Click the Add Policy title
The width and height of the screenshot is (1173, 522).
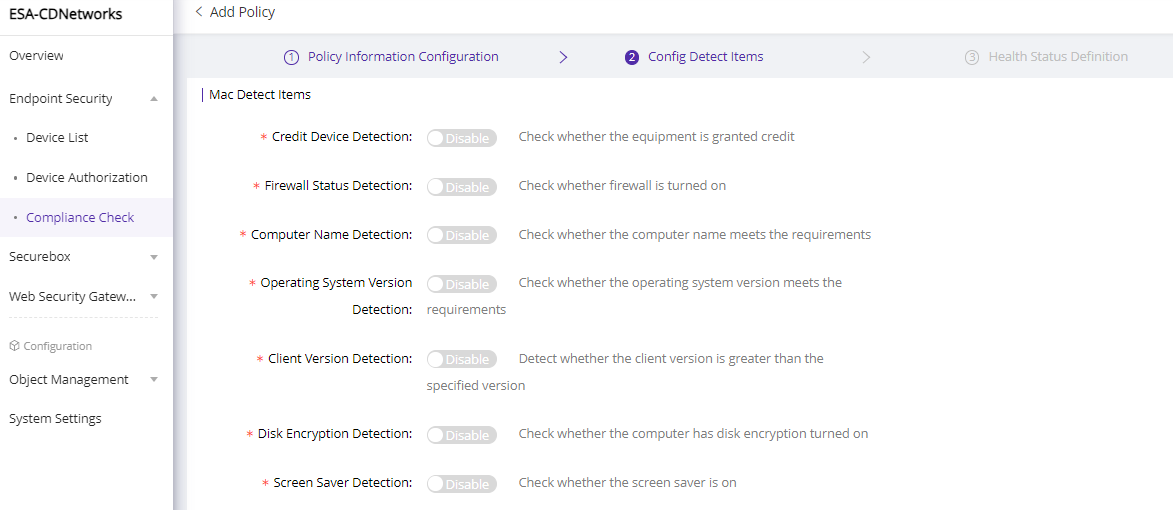pyautogui.click(x=242, y=12)
